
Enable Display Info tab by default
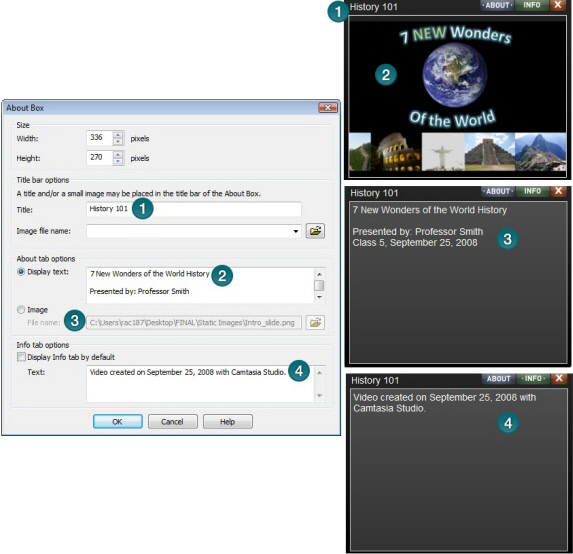[21, 357]
